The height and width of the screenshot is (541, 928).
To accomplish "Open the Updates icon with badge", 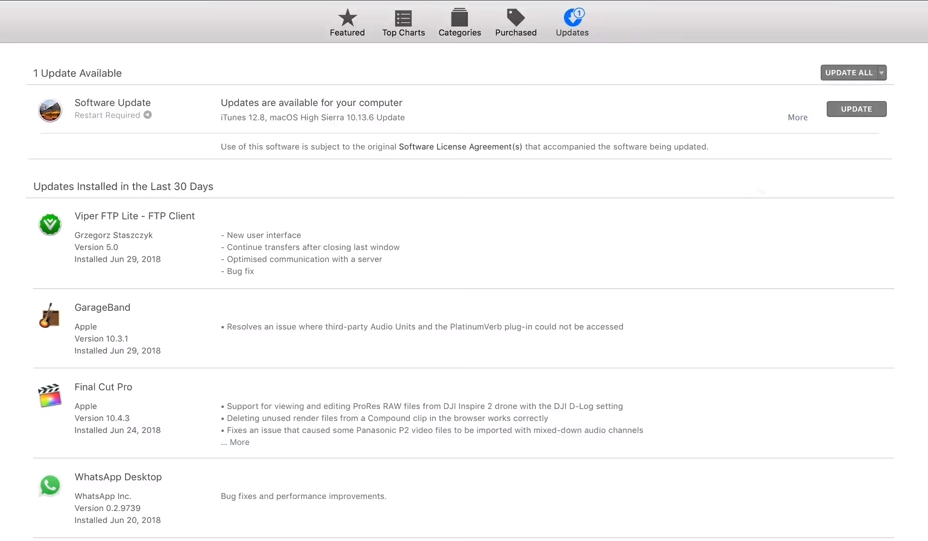I will coord(572,17).
